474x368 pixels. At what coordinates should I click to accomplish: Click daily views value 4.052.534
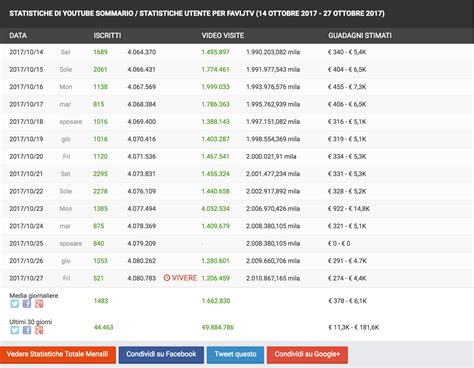(215, 209)
